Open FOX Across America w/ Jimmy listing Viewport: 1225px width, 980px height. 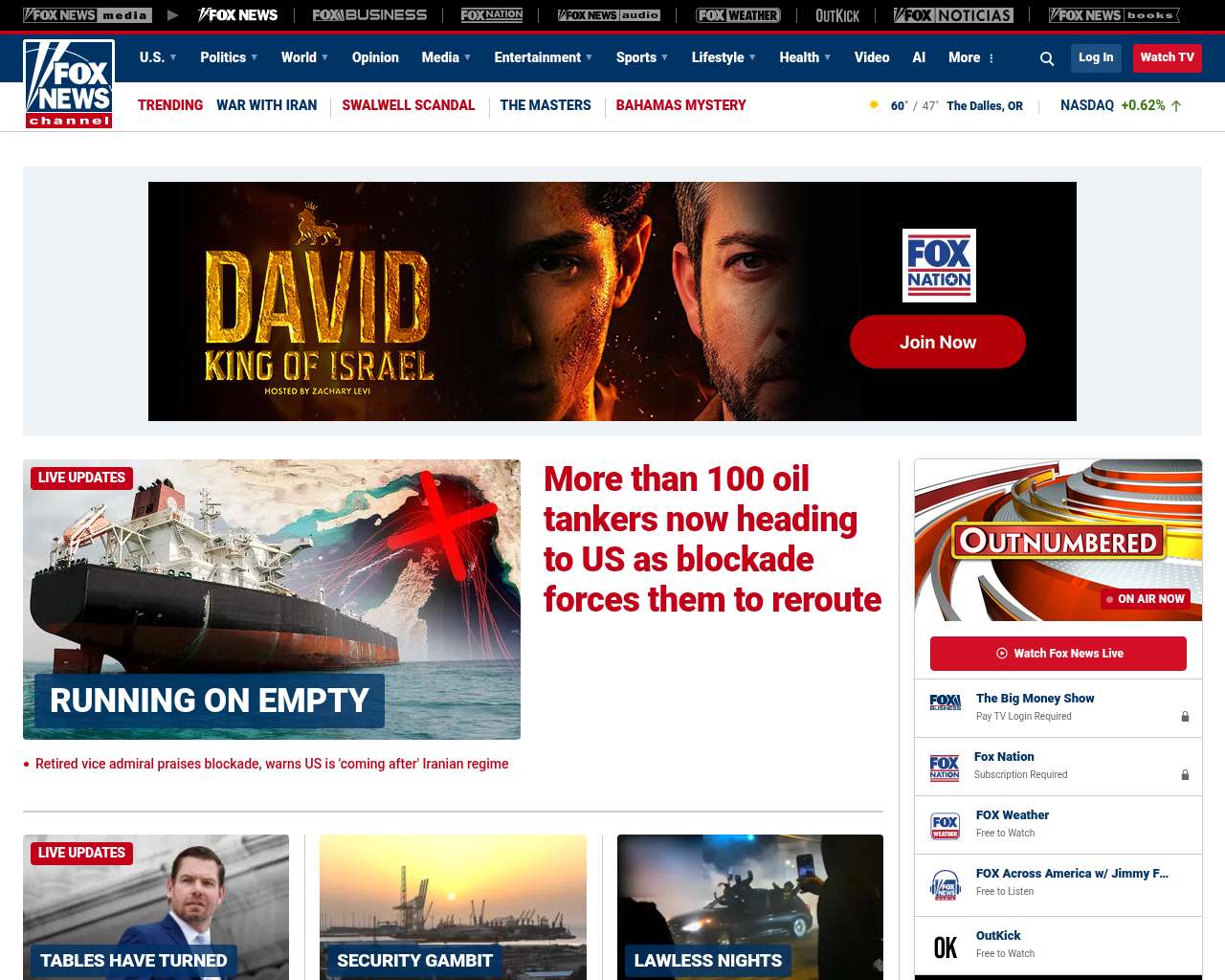[x=1072, y=874]
